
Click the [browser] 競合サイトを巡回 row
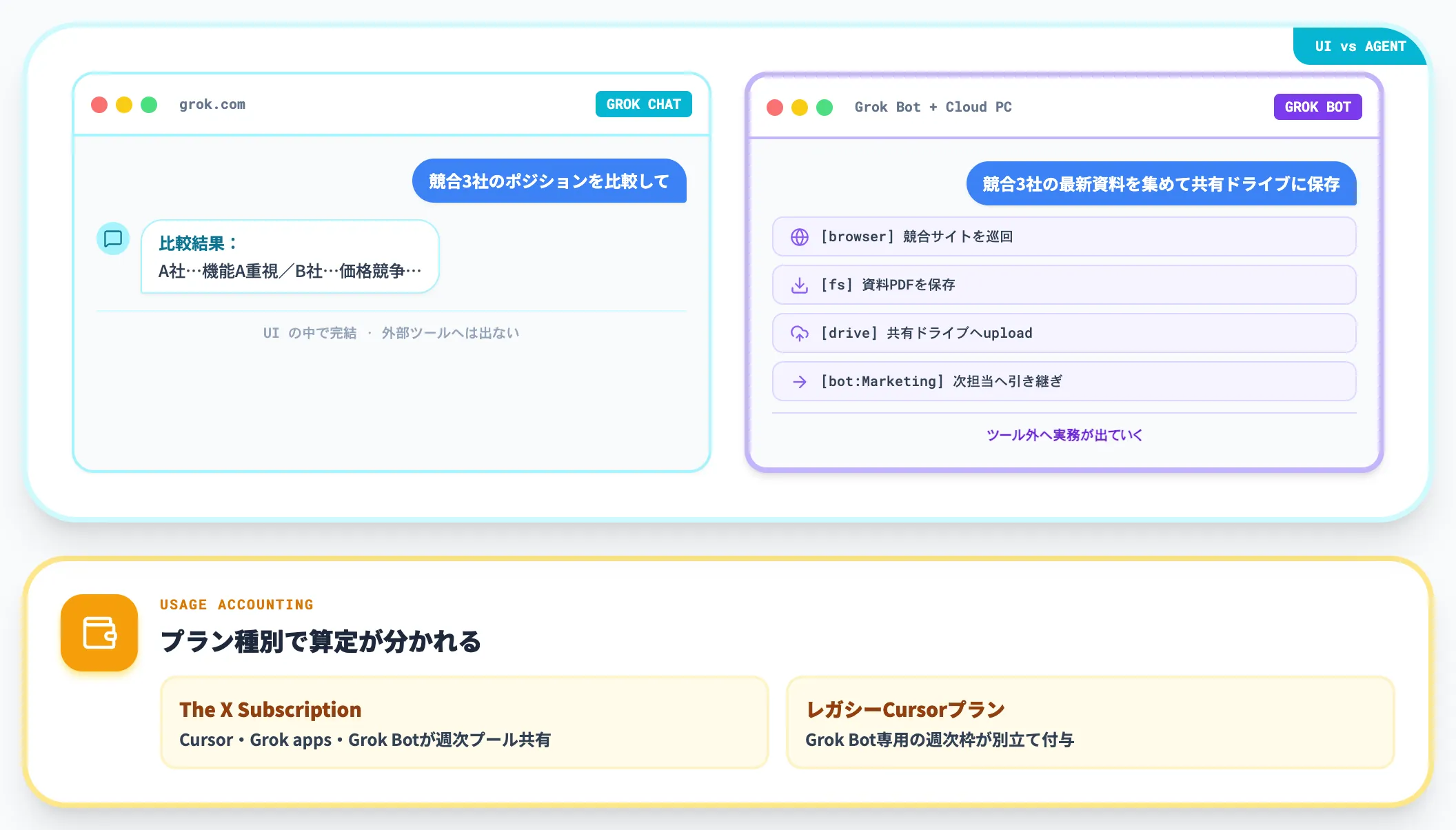click(x=1064, y=237)
